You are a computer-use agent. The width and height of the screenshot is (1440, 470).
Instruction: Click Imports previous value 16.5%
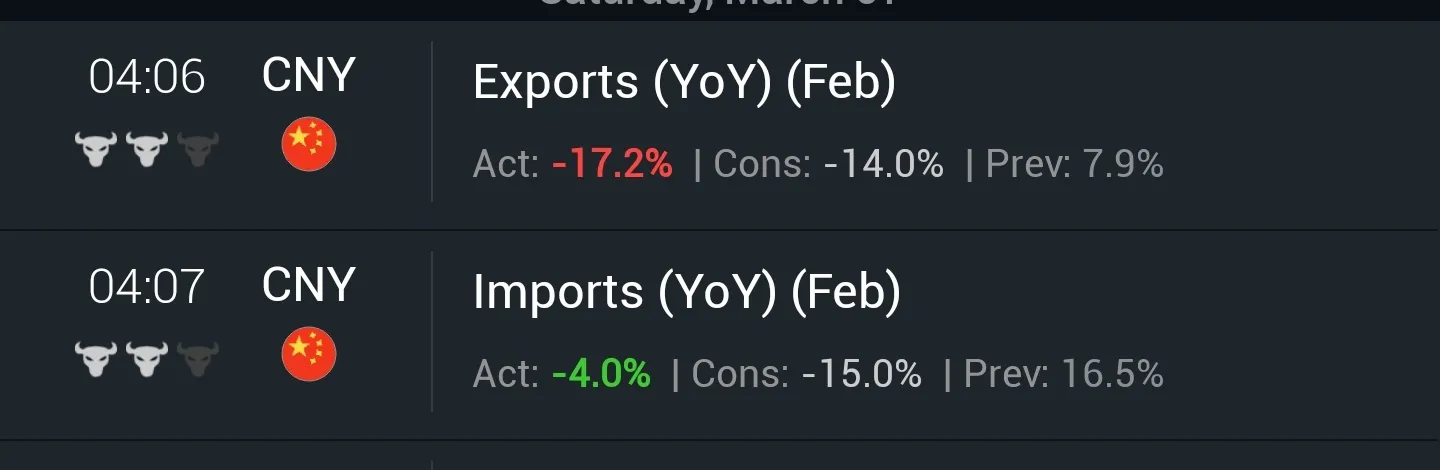[x=1112, y=374]
